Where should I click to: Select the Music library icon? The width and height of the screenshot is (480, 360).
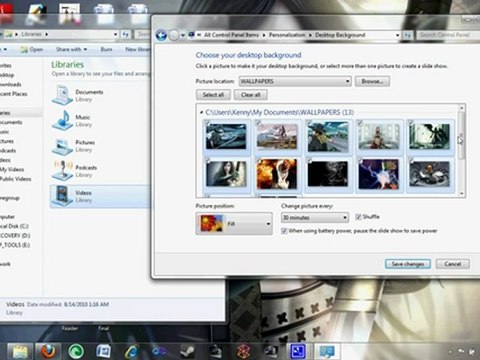pos(62,120)
